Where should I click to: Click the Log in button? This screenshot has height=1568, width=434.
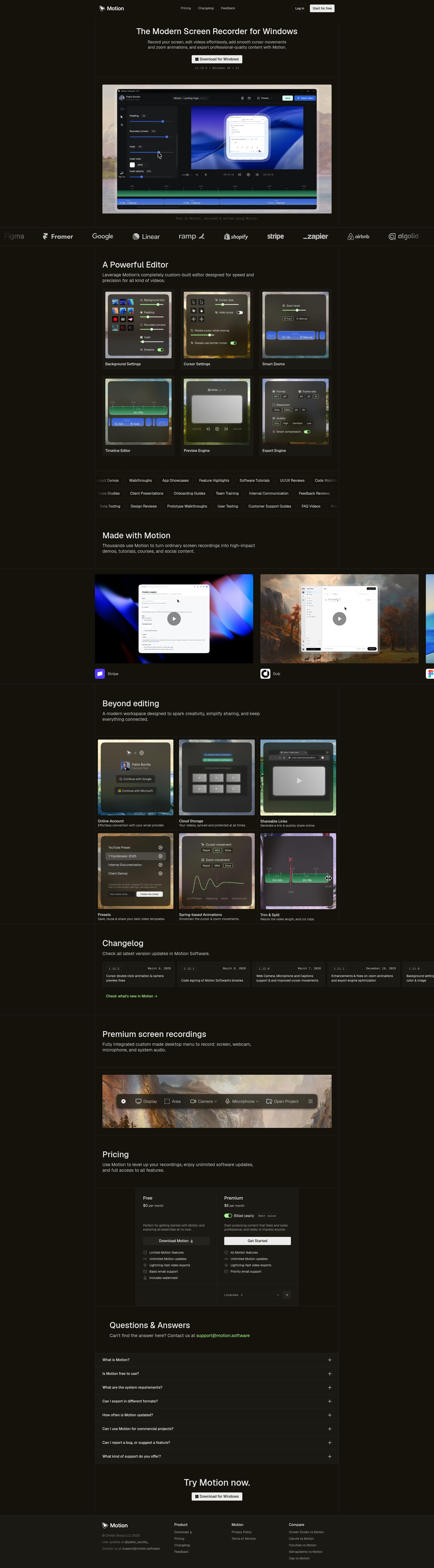[x=300, y=9]
